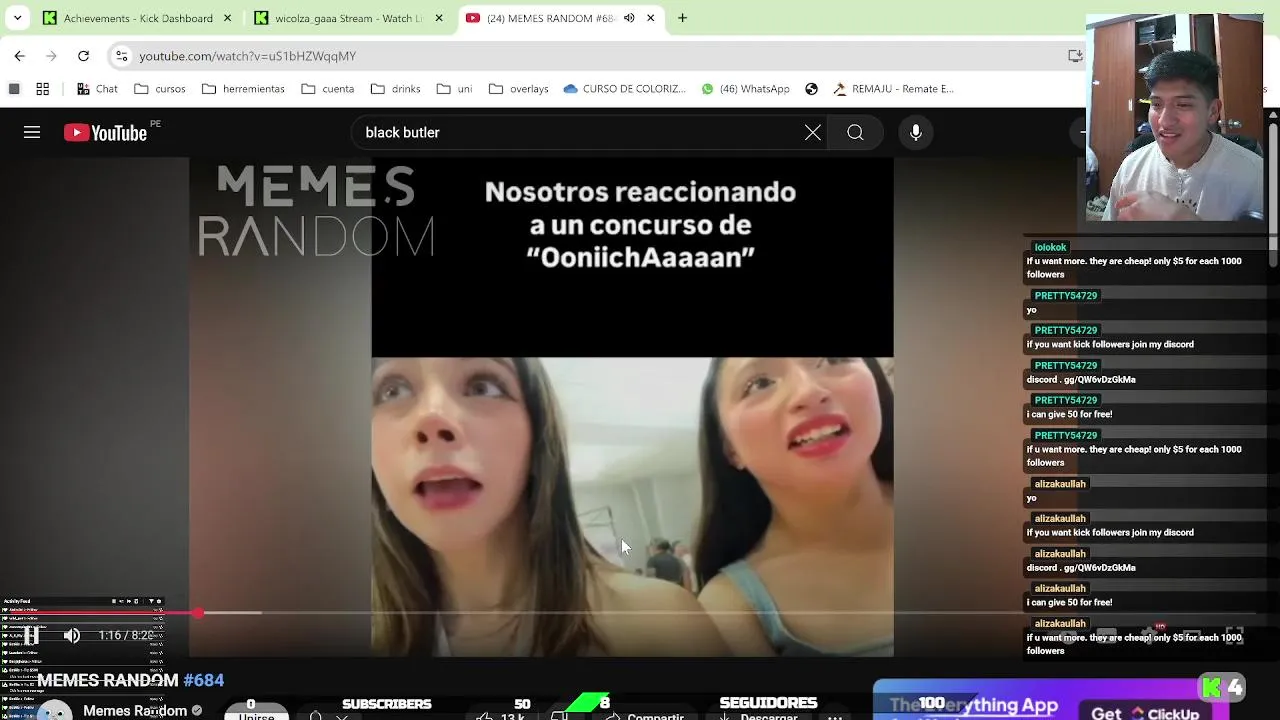Mute the MEMES RANDOM tab audio icon
This screenshot has height=720, width=1280.
pyautogui.click(x=629, y=18)
